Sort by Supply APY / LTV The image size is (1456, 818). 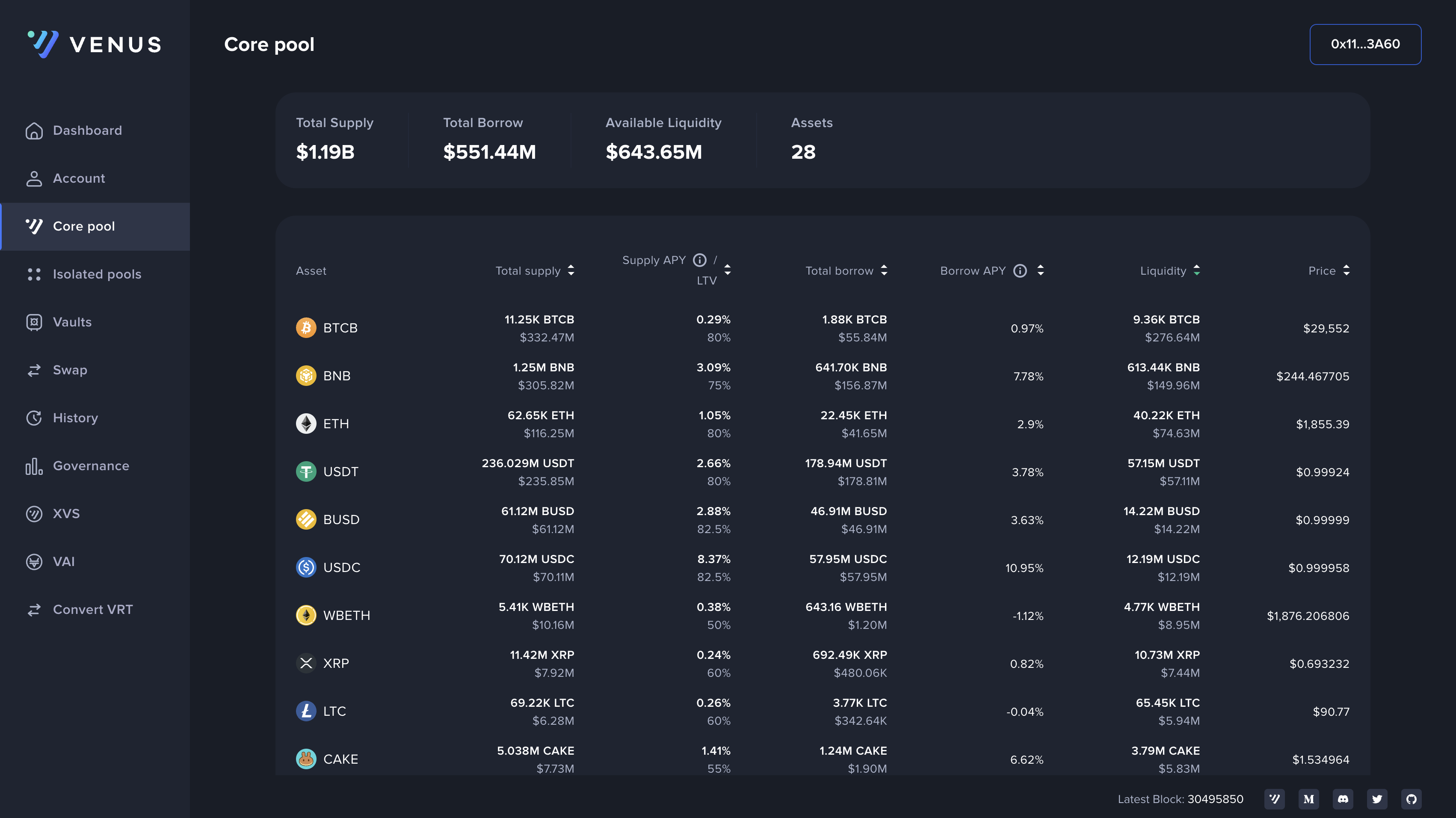pos(728,270)
